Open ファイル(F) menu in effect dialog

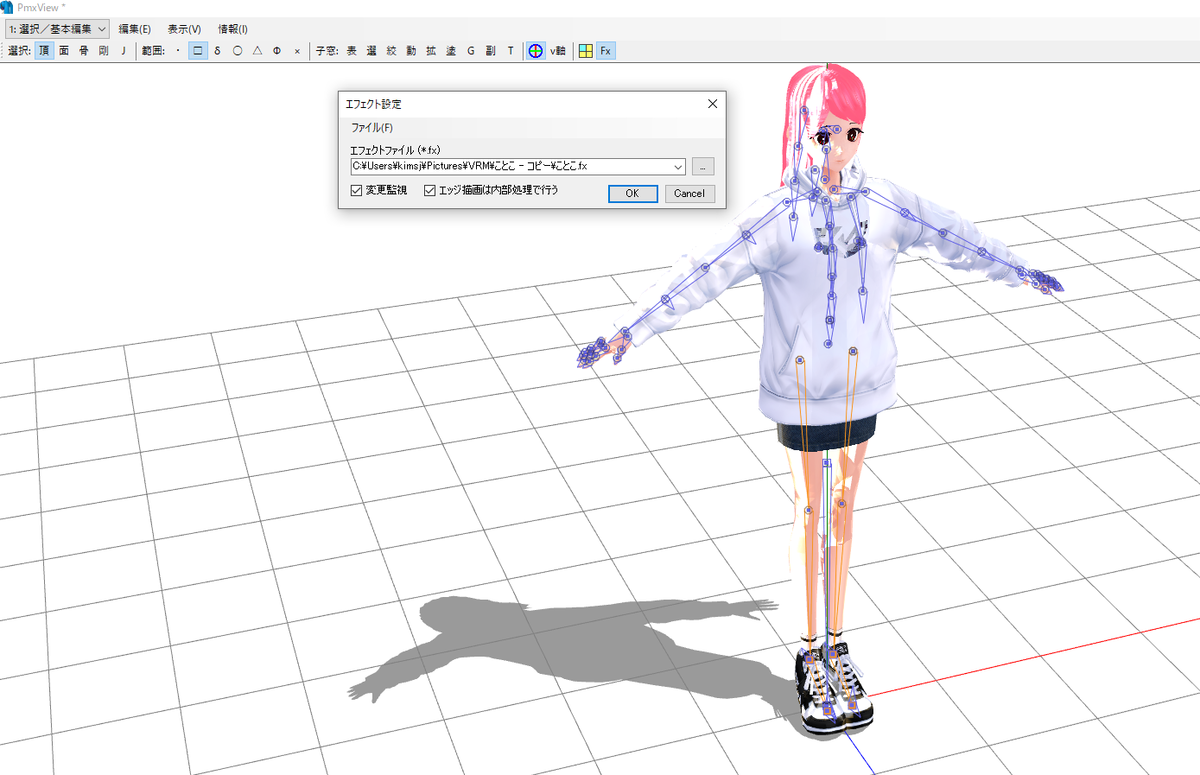372,128
